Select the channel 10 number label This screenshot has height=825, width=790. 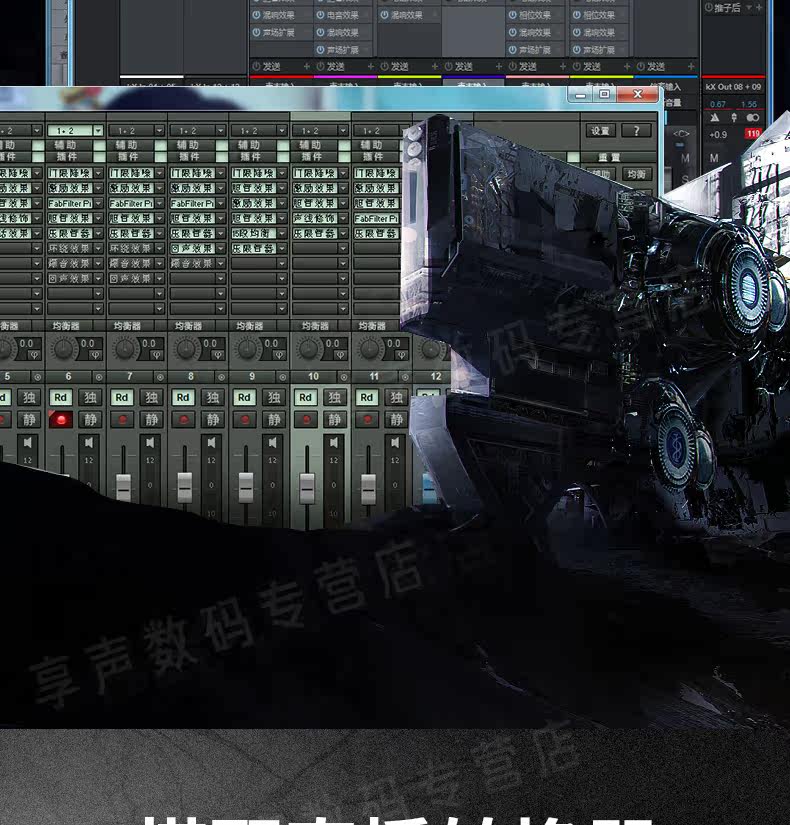pos(314,377)
